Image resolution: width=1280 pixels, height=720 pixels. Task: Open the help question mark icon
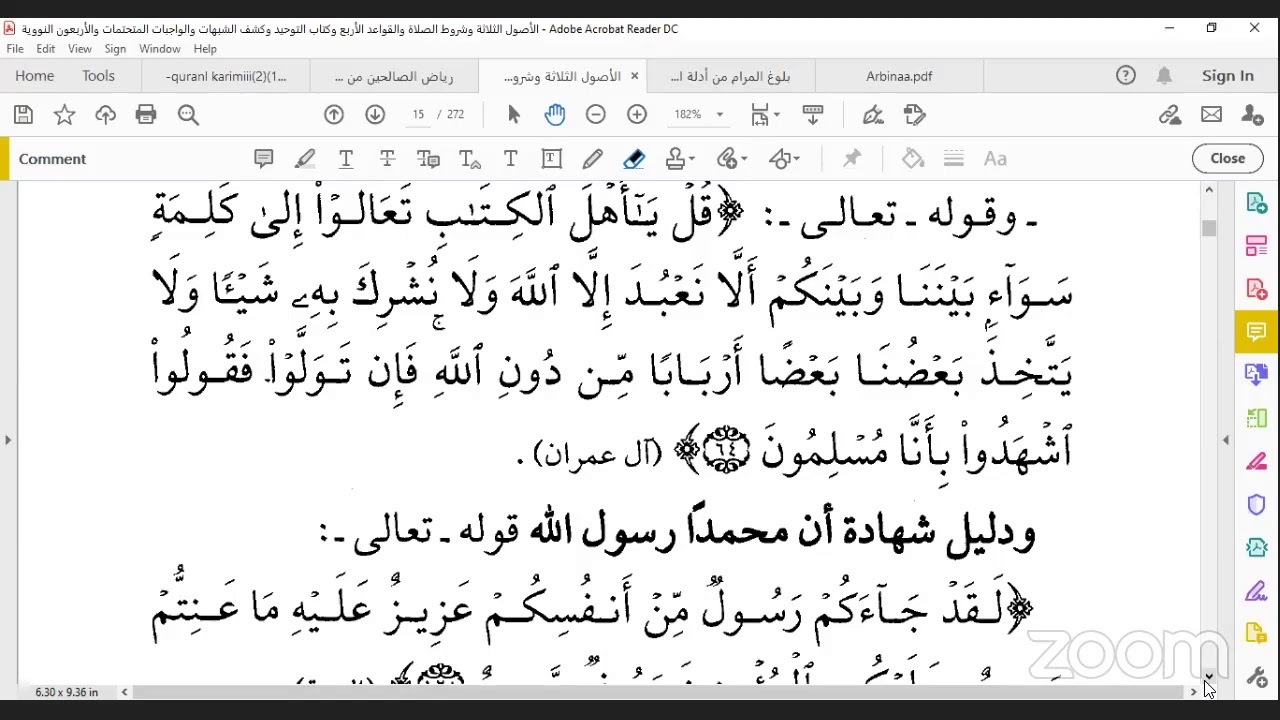(x=1126, y=76)
